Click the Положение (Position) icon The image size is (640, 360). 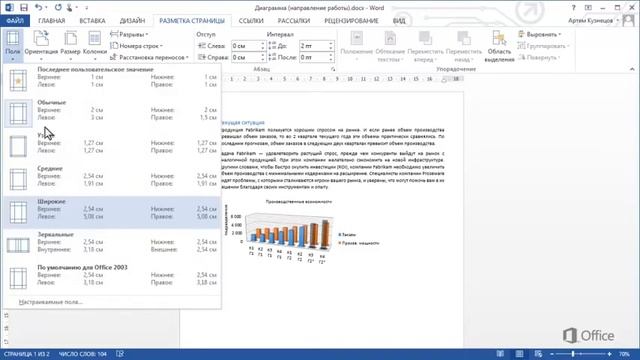(x=357, y=38)
